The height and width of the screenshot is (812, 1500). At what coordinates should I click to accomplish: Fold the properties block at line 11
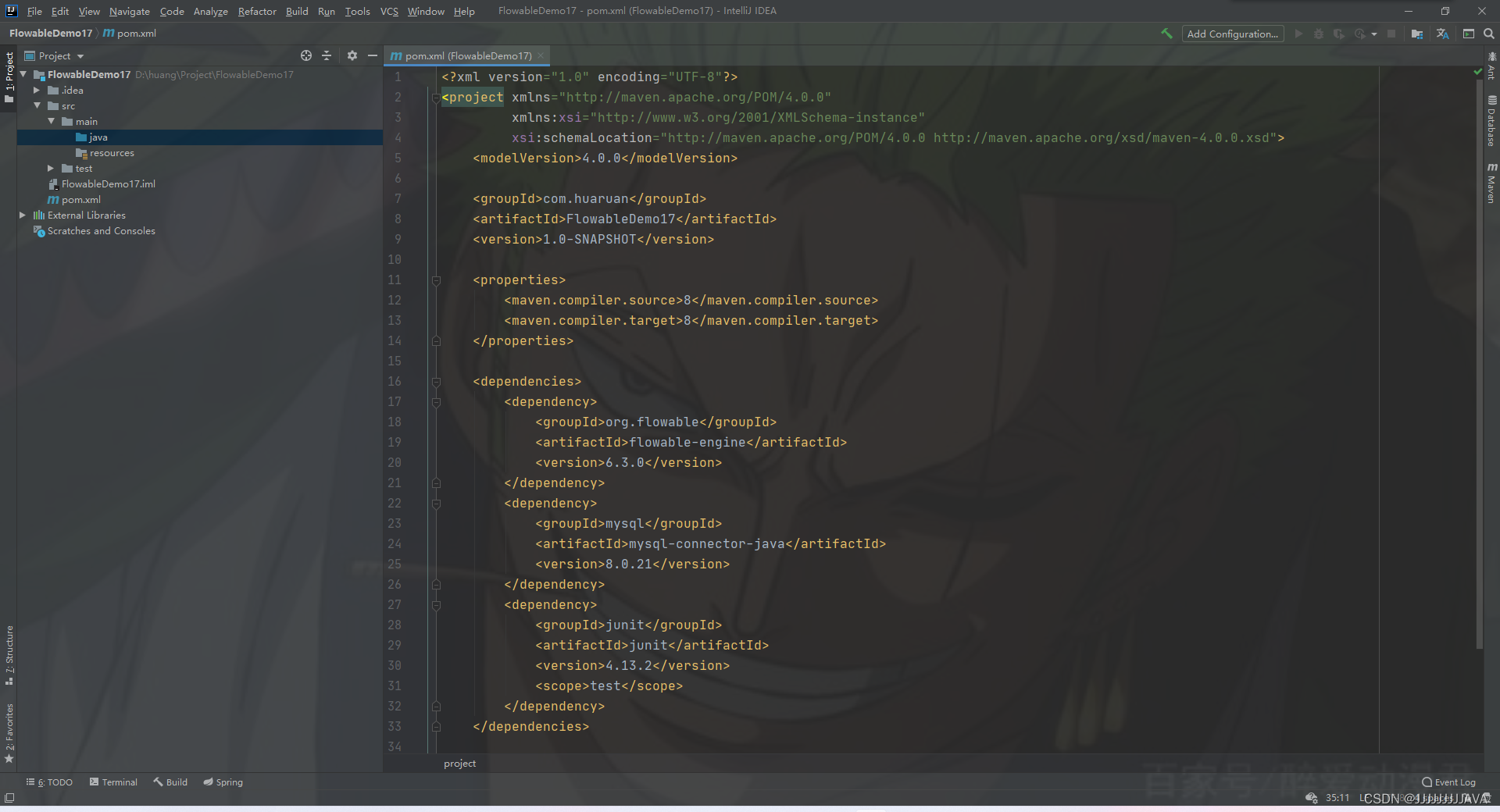pos(436,280)
